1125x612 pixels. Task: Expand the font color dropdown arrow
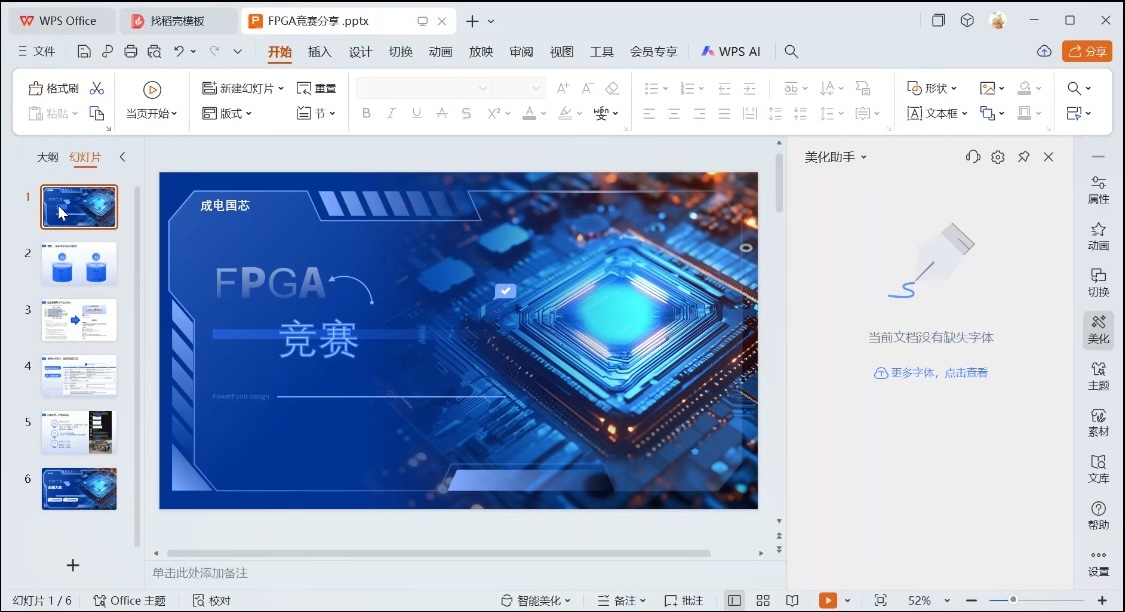(x=545, y=113)
